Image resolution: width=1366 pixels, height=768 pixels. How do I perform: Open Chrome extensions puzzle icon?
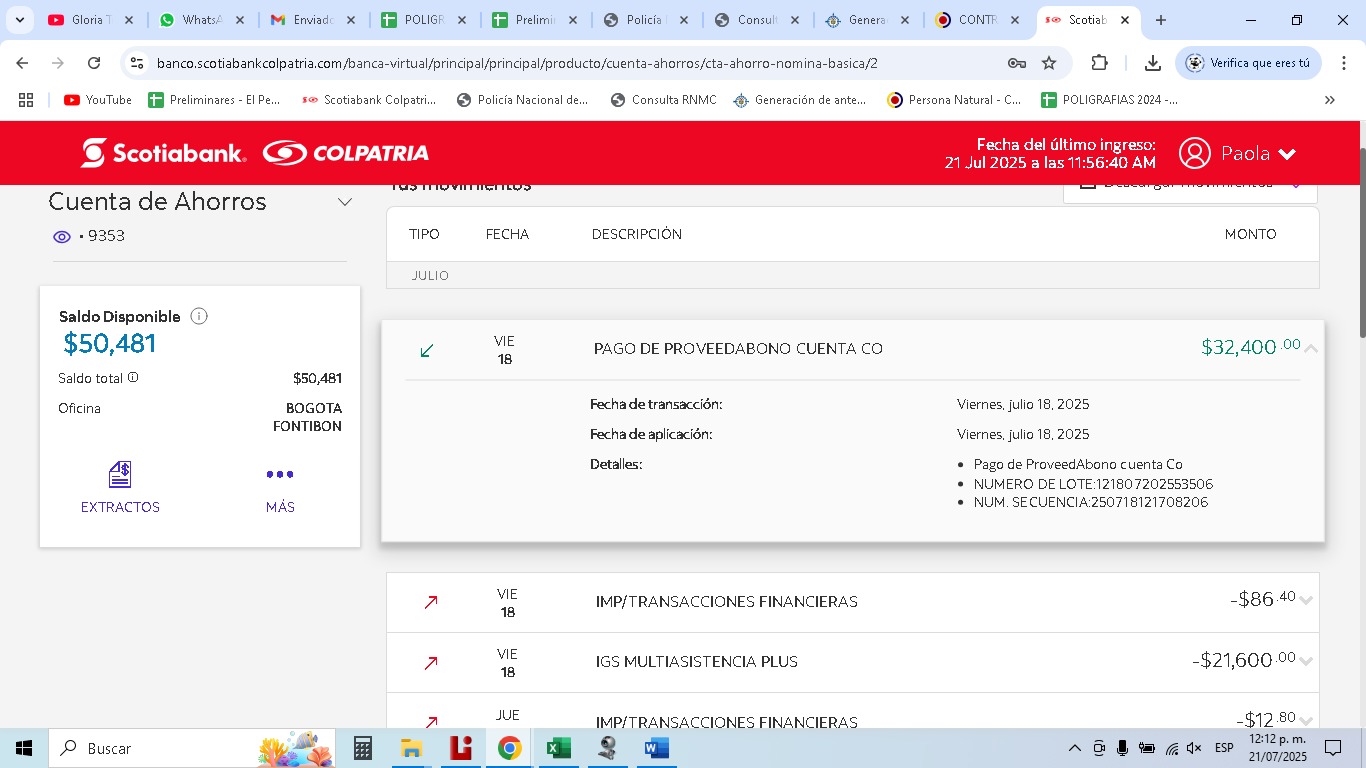pyautogui.click(x=1099, y=63)
